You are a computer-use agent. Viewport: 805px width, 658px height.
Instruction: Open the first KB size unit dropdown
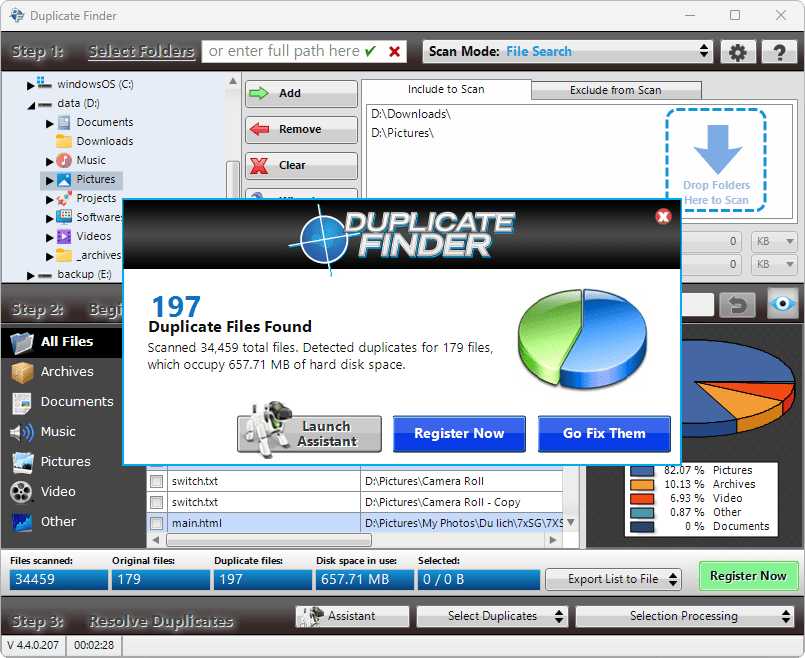pos(774,241)
